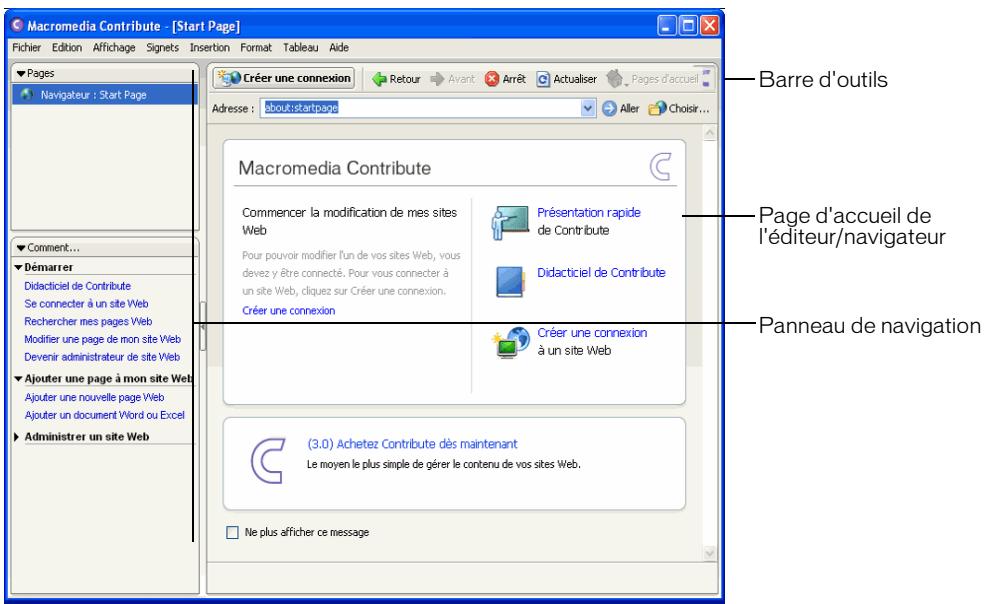
Task: Click the scrollbar down arrow
Action: click(710, 553)
